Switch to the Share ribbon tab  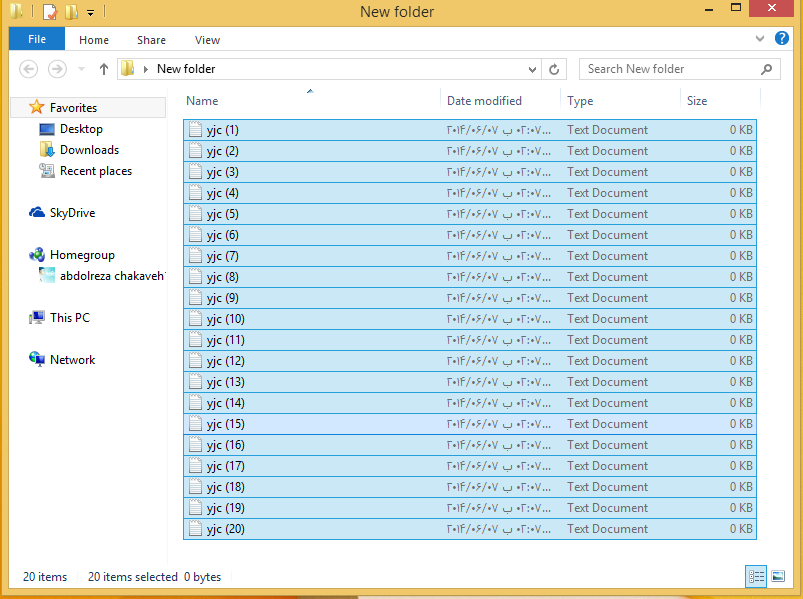[151, 40]
